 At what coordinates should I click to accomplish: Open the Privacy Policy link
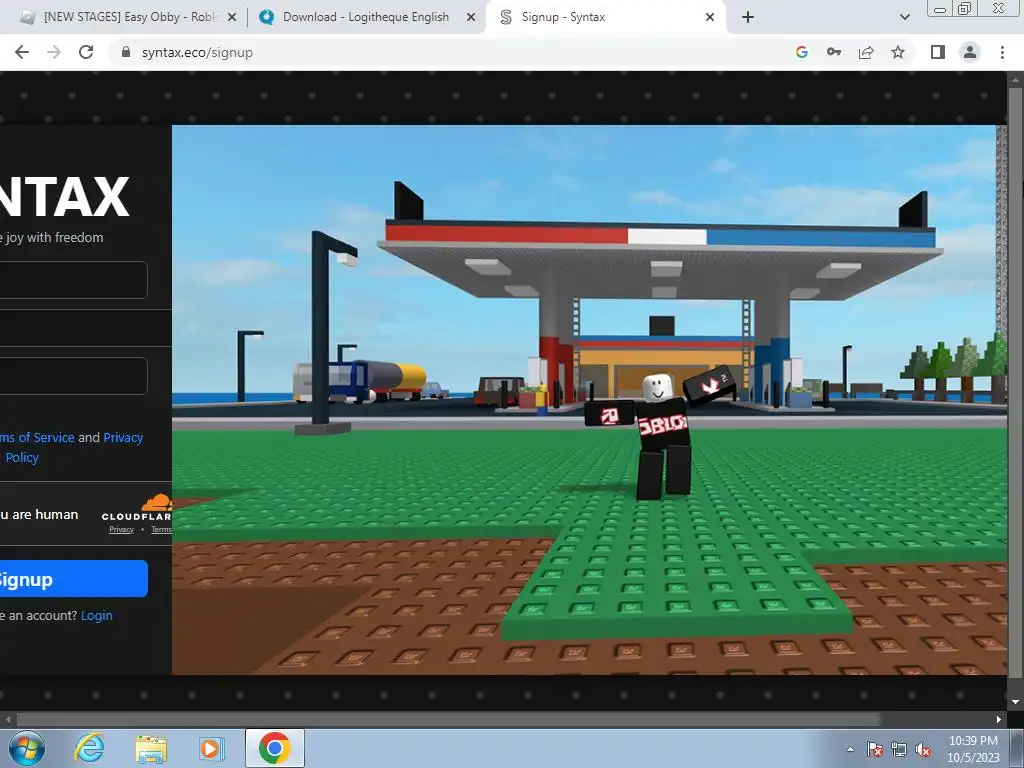pyautogui.click(x=74, y=447)
